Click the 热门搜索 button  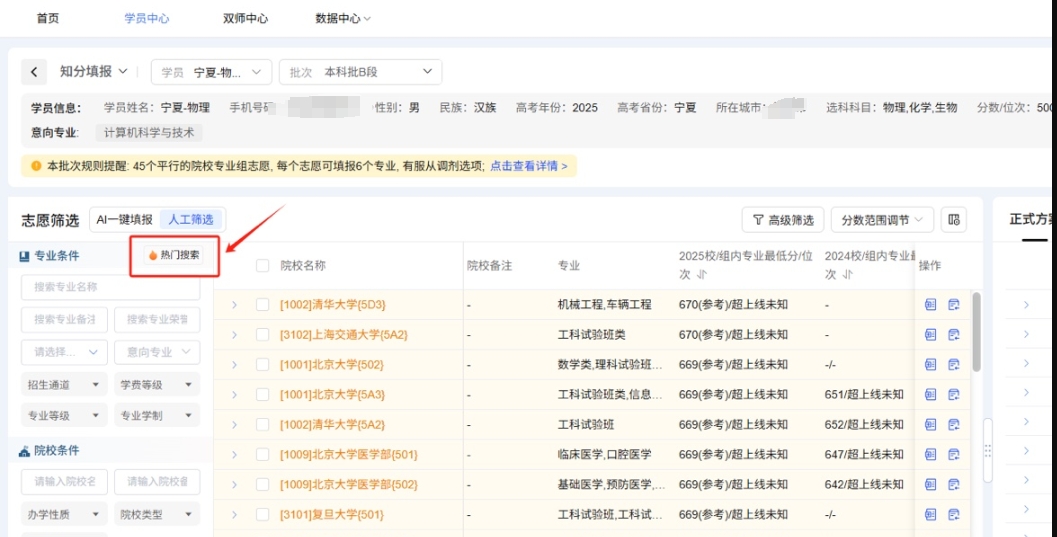coord(174,255)
